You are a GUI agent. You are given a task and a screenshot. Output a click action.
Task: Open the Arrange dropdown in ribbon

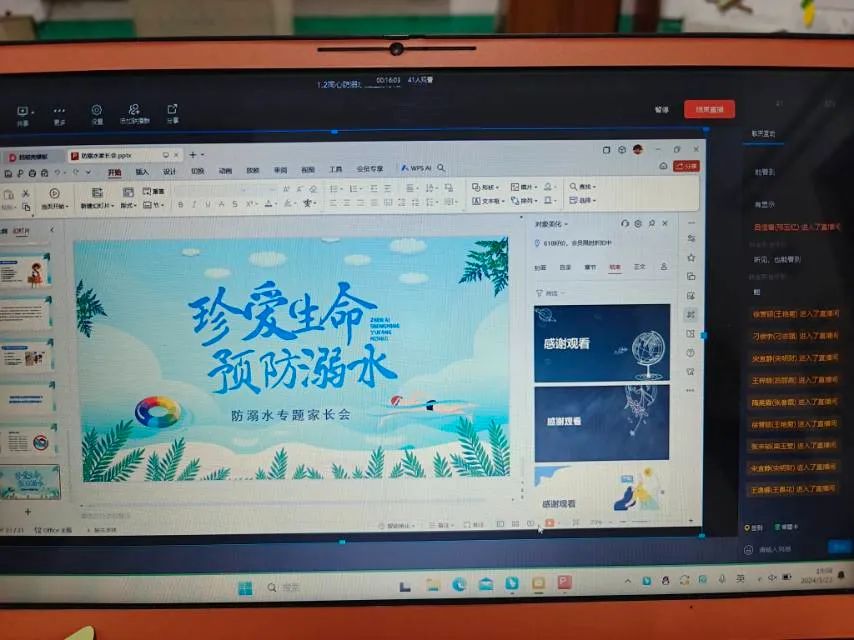tap(523, 201)
